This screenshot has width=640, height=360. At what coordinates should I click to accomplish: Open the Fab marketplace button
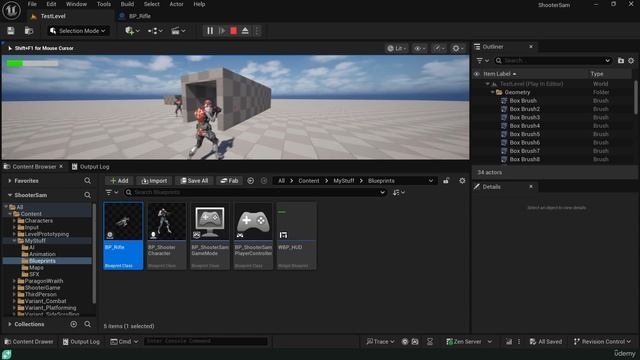tap(229, 180)
